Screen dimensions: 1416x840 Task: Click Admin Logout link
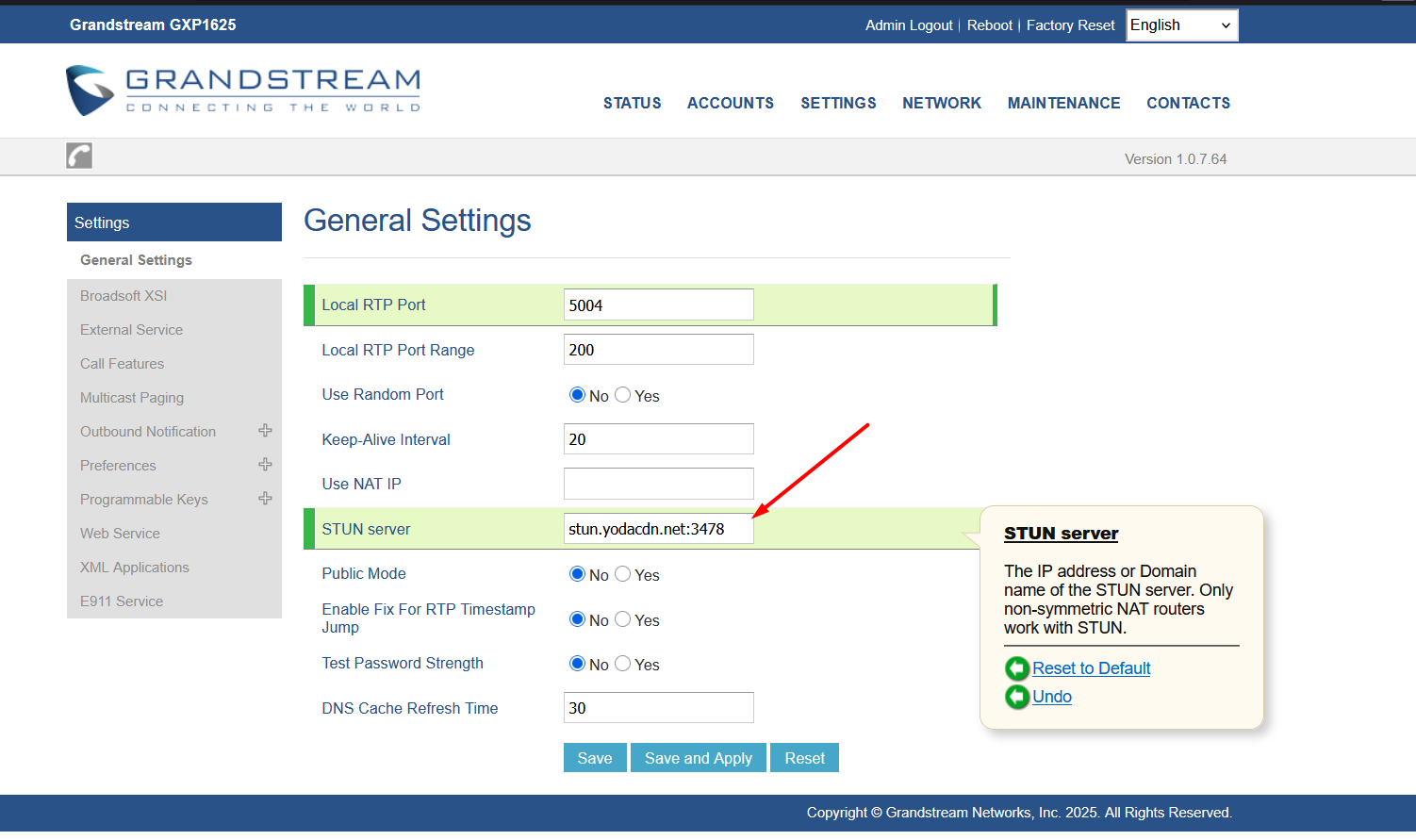click(909, 25)
